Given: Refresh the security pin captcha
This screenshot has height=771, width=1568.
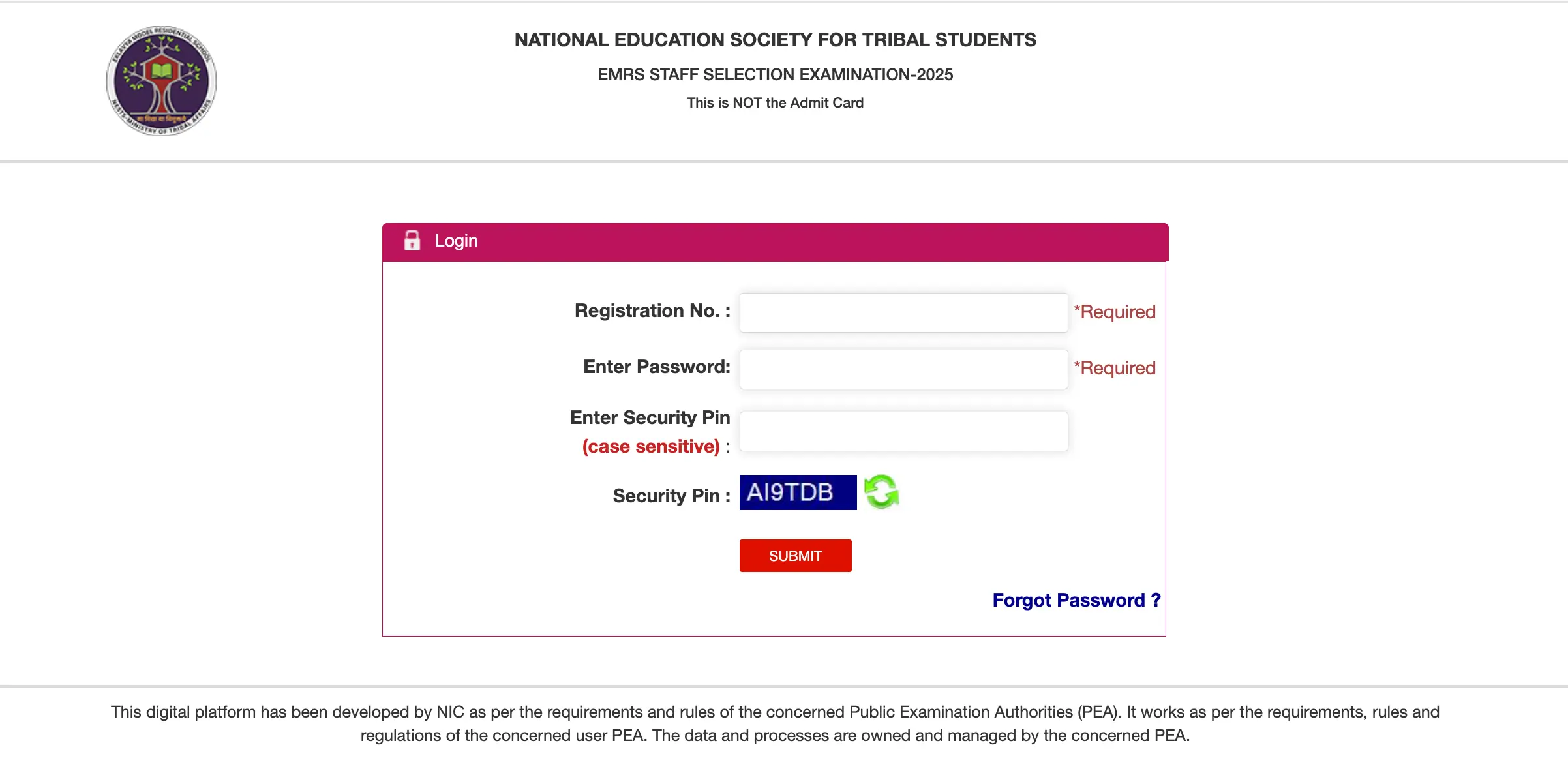Looking at the screenshot, I should tap(881, 492).
